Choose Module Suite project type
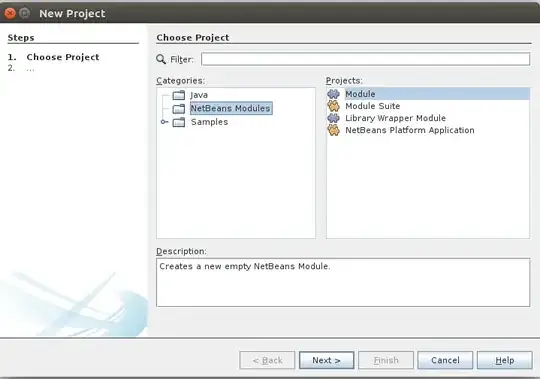Viewport: 540px width, 379px height. click(x=373, y=106)
